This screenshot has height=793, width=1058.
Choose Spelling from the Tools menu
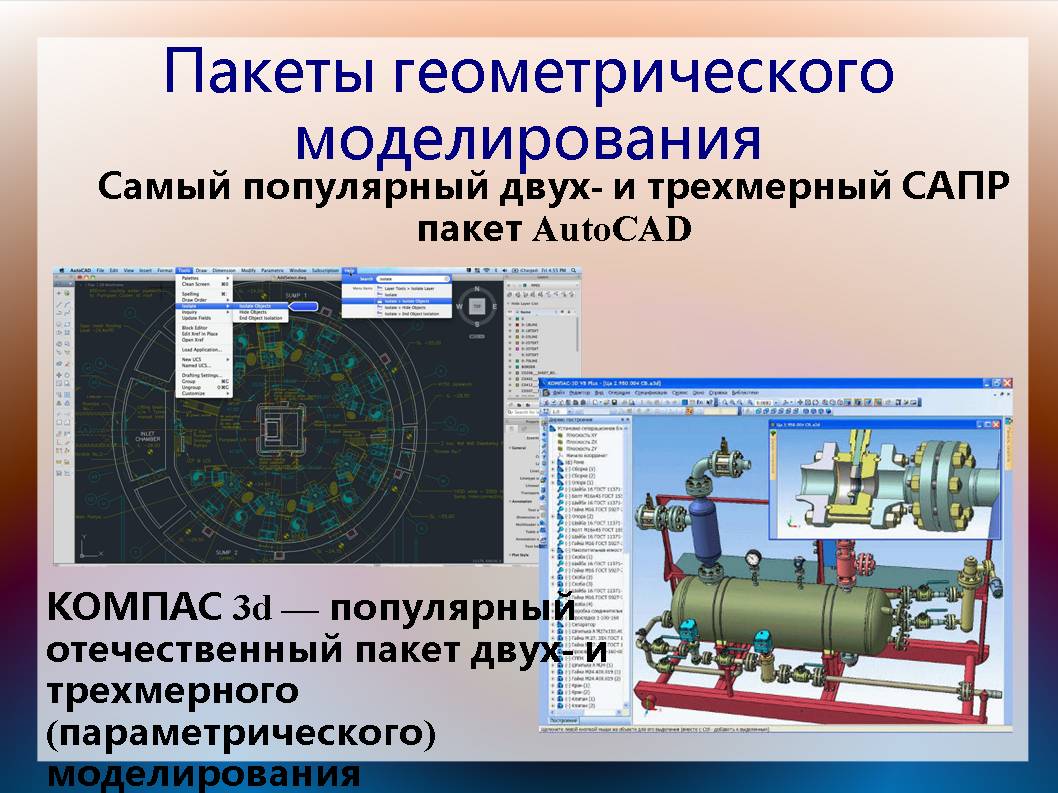[204, 294]
